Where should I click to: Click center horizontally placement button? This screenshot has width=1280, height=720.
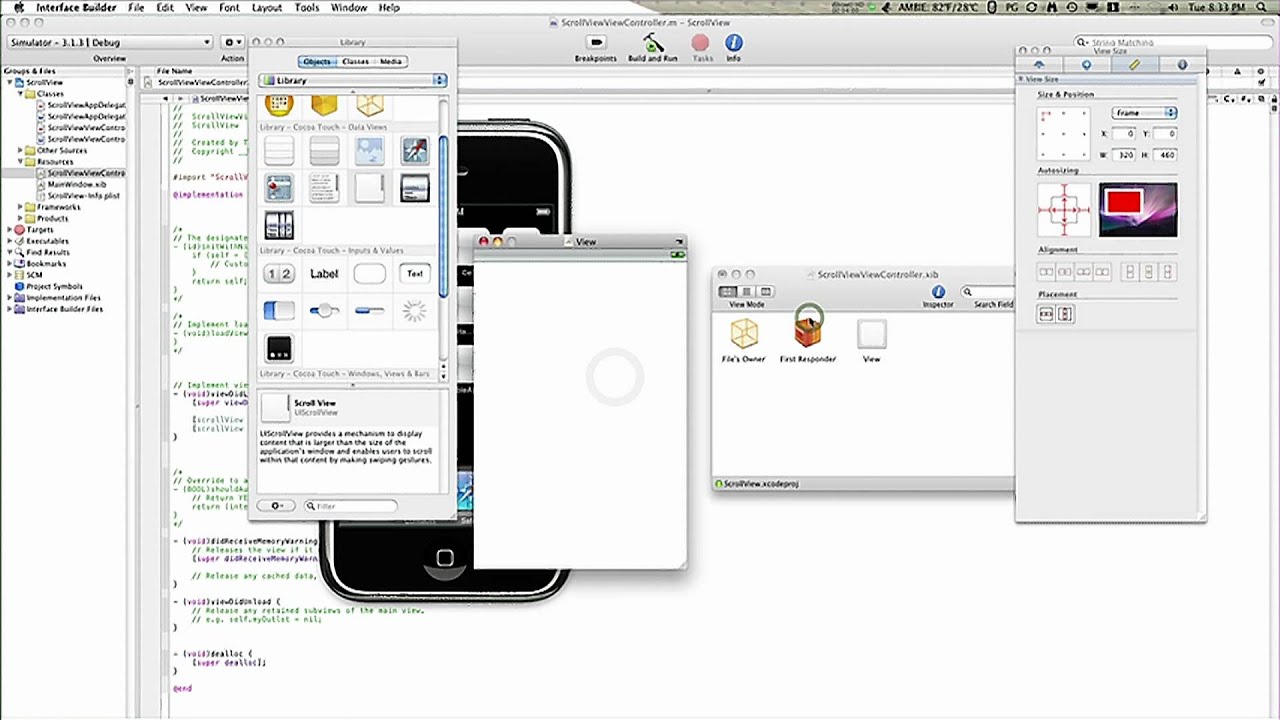(x=1046, y=314)
